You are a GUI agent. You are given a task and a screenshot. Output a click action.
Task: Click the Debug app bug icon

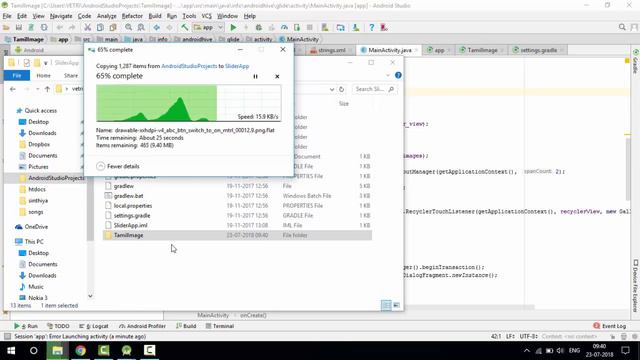258,27
